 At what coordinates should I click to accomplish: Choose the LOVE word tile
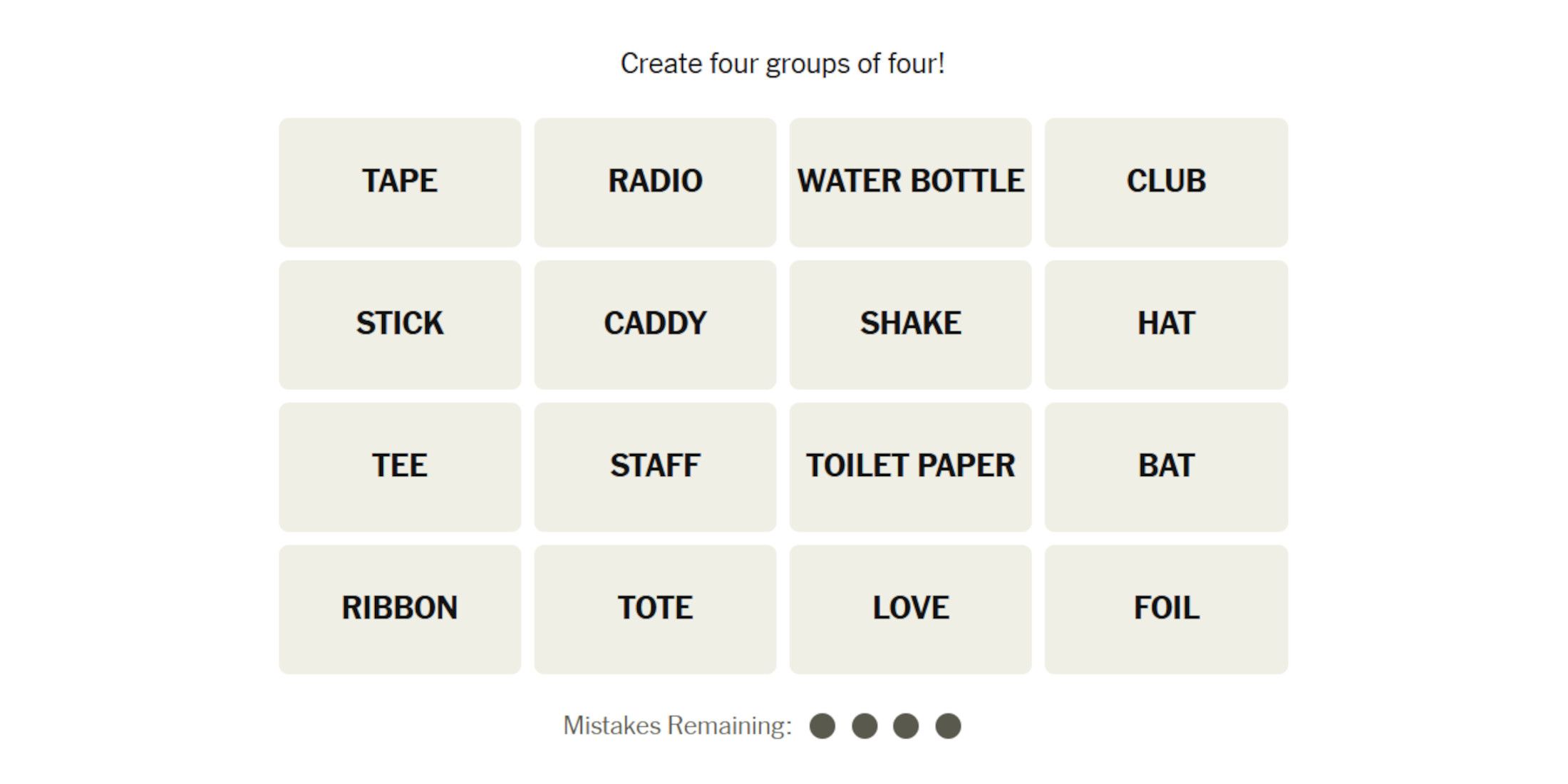pos(910,609)
